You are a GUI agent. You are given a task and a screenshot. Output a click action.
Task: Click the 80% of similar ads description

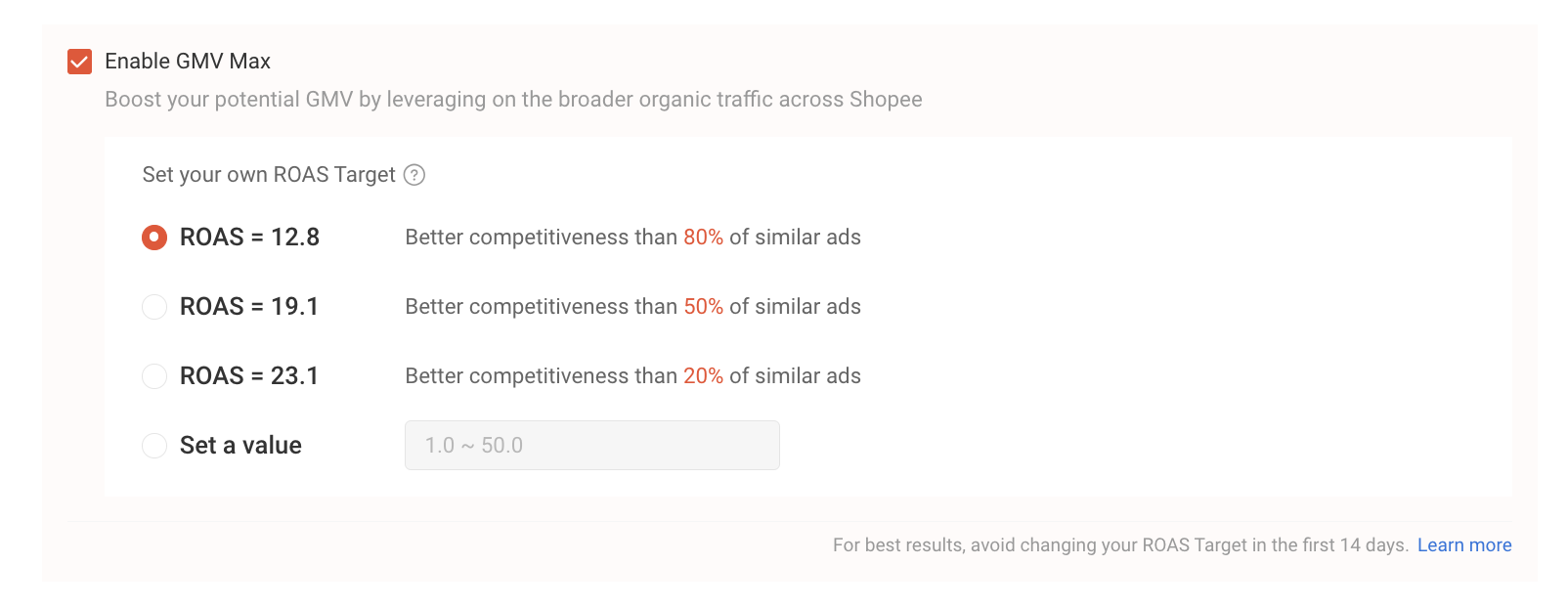633,238
